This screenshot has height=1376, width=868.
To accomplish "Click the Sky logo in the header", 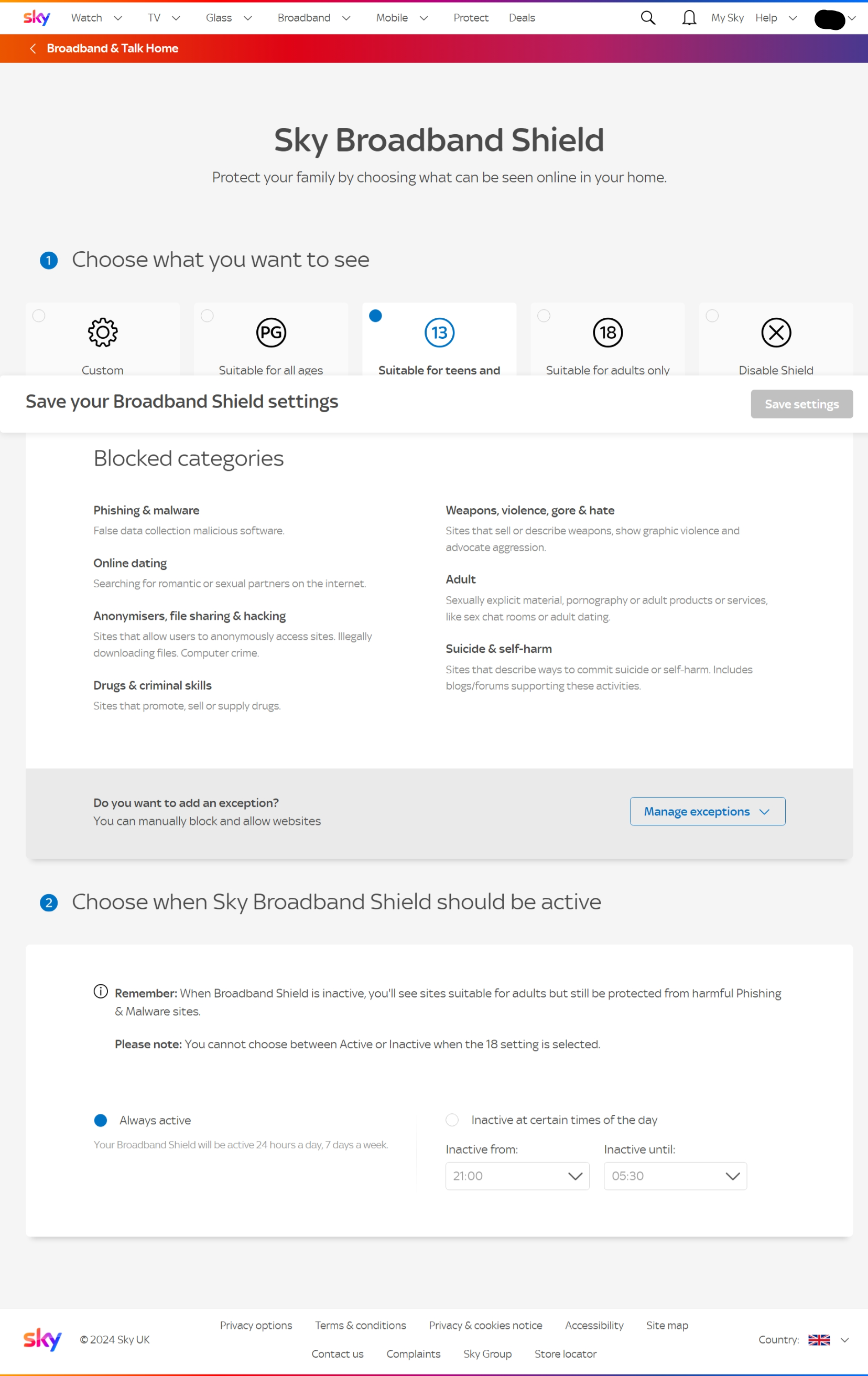I will point(36,17).
